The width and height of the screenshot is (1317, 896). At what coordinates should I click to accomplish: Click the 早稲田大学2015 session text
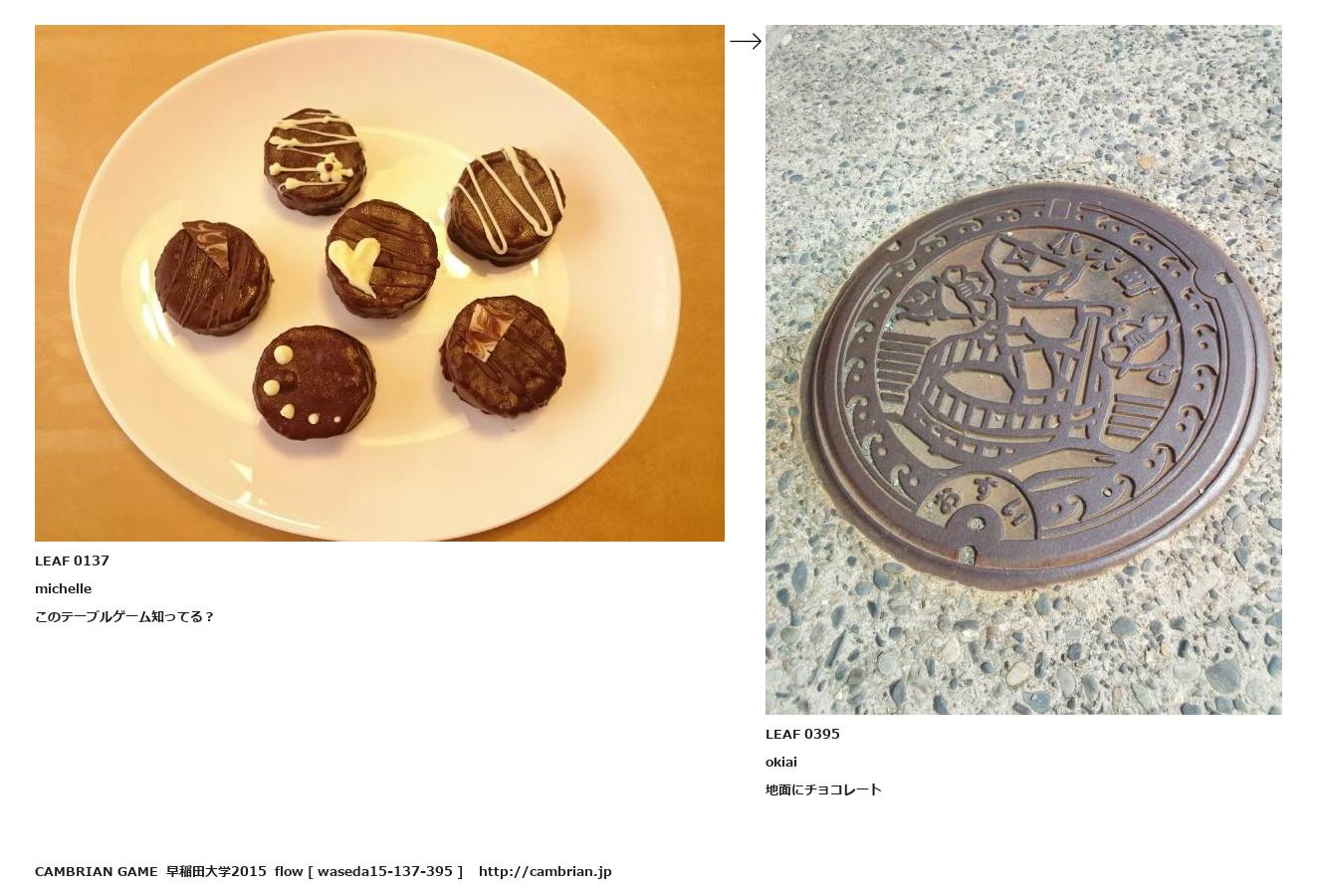216,871
